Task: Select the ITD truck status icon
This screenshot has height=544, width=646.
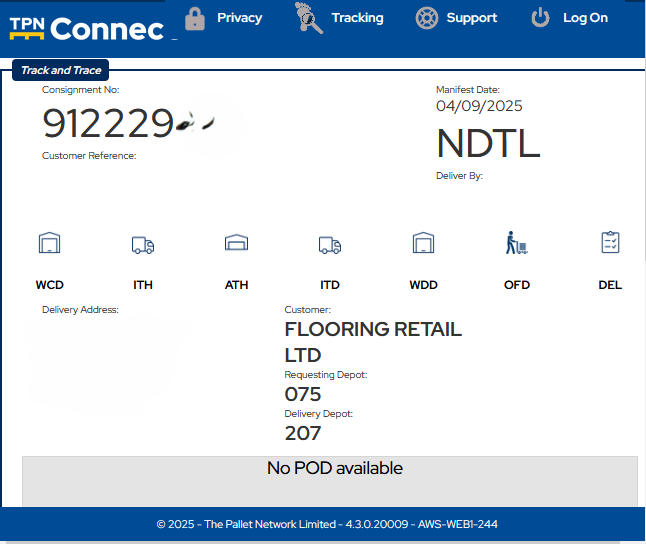Action: tap(330, 245)
